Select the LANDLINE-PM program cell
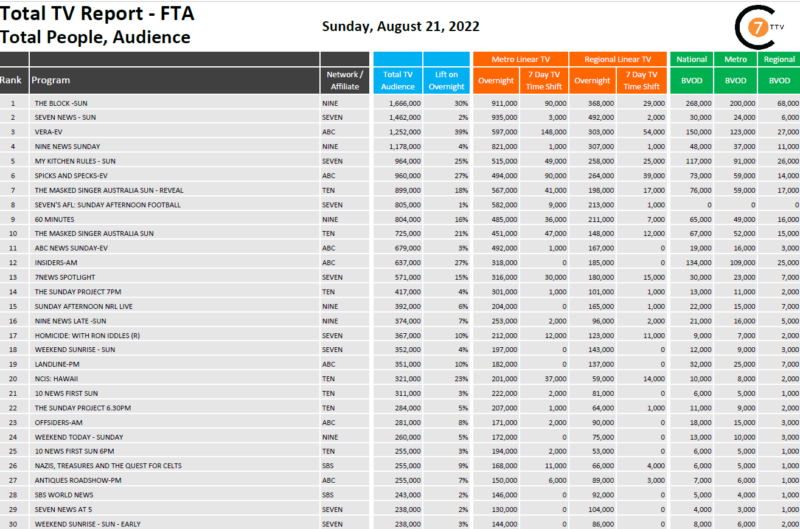This screenshot has height=529, width=800. coord(55,364)
